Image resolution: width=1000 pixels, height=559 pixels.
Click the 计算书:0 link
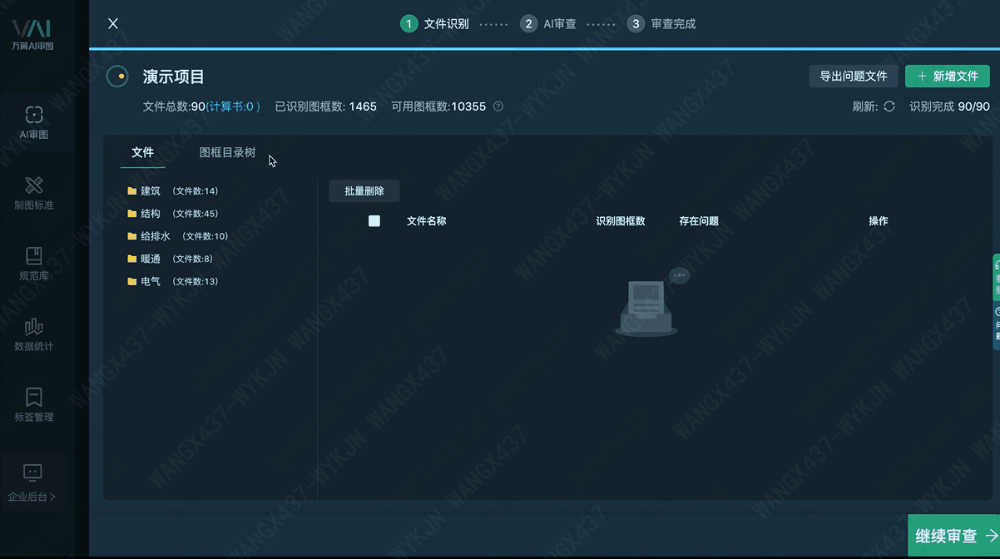(234, 107)
